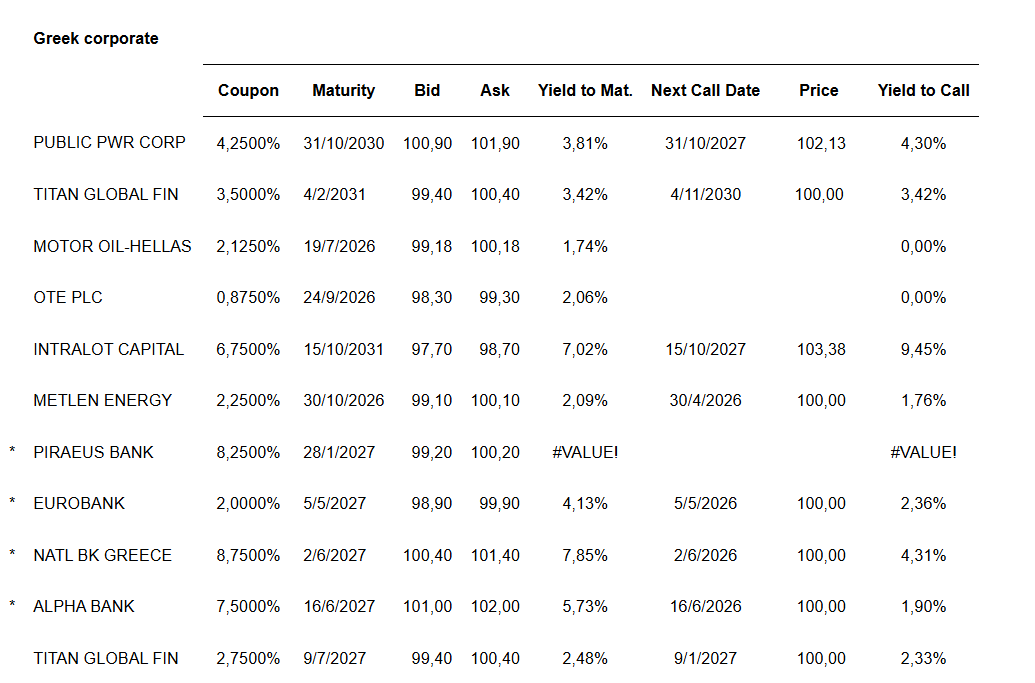
Task: Select the Yield to Mat. column header
Action: pyautogui.click(x=585, y=90)
